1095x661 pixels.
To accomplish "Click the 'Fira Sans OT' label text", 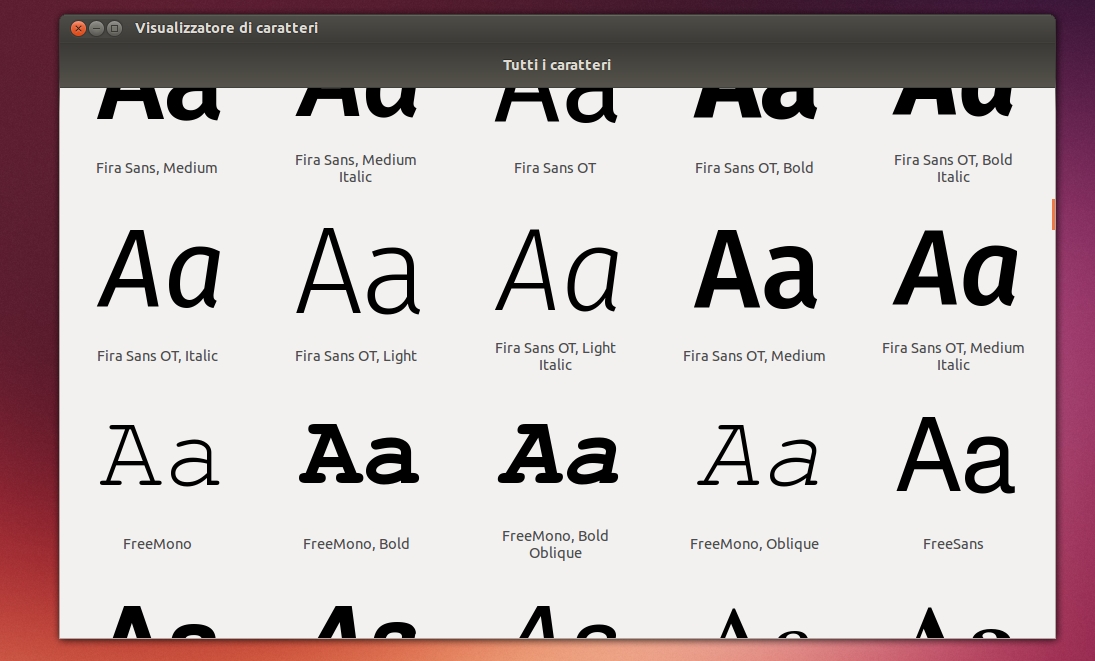I will tap(555, 168).
